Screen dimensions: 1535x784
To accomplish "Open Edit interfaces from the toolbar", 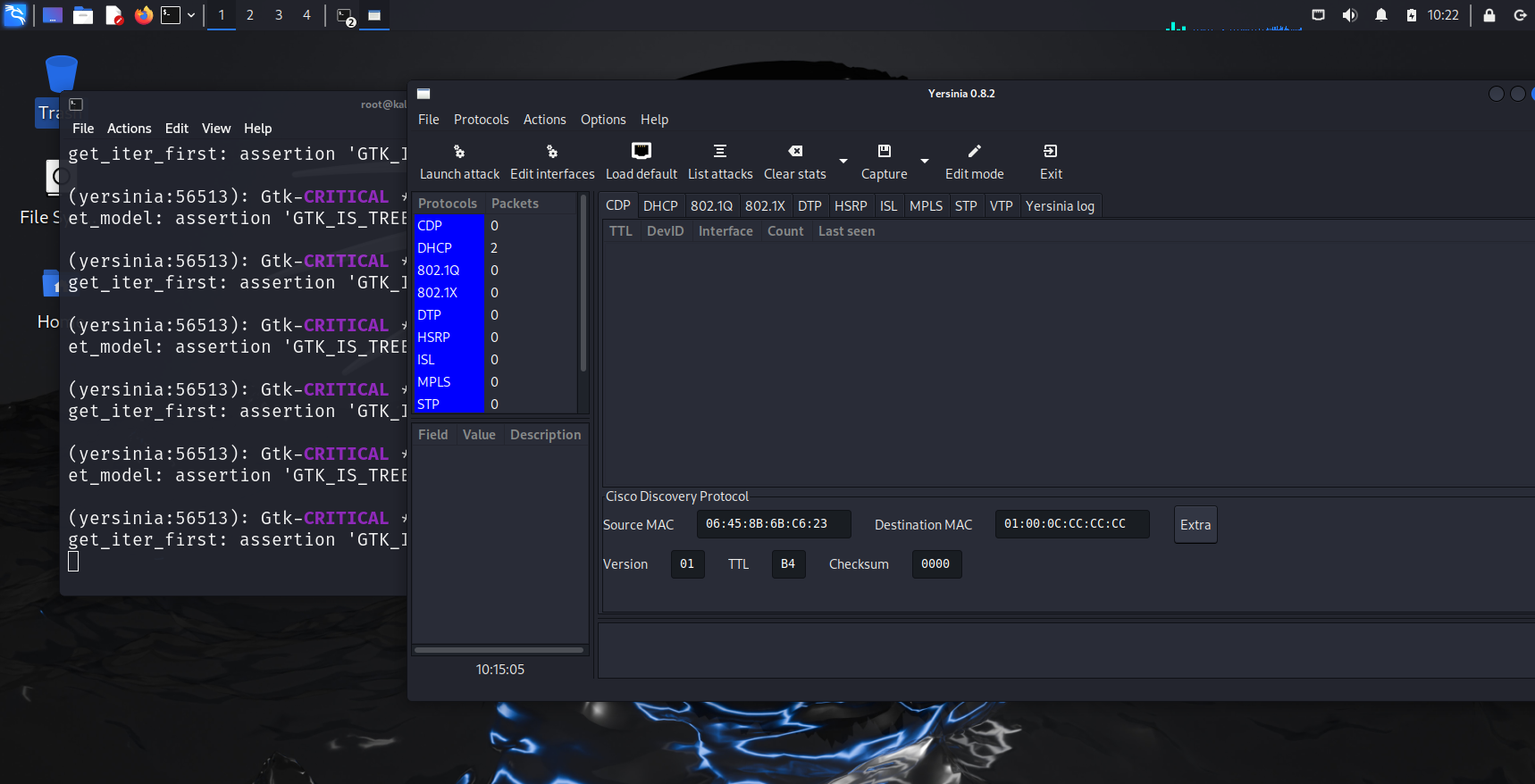I will coord(551,152).
